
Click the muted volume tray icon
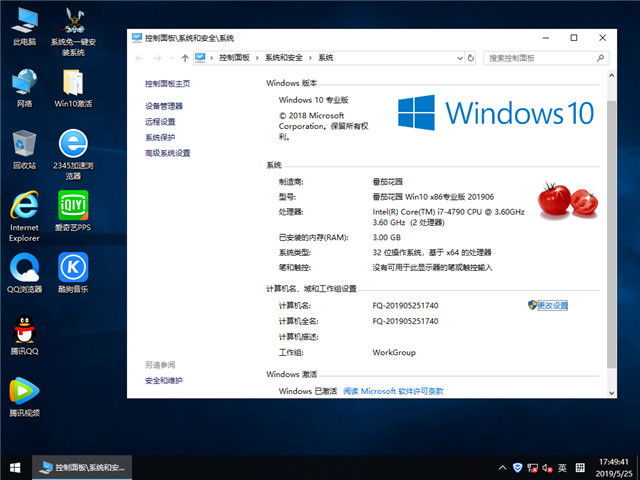547,468
